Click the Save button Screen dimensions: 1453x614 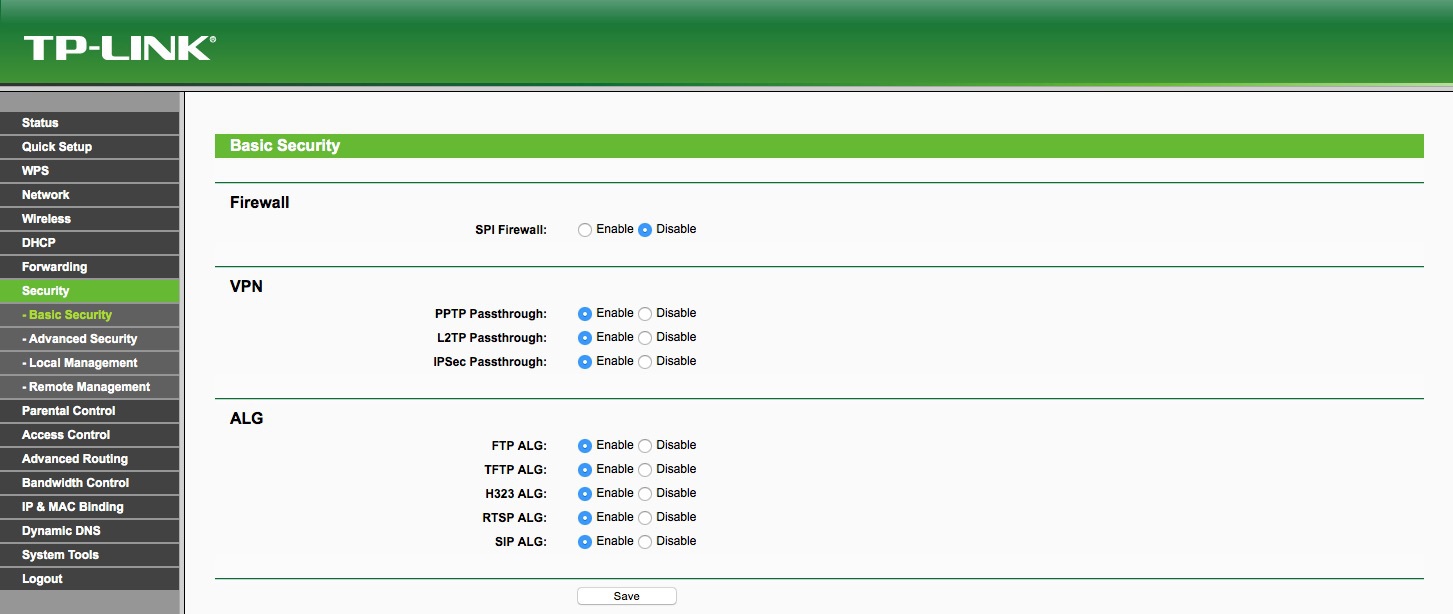[x=626, y=596]
